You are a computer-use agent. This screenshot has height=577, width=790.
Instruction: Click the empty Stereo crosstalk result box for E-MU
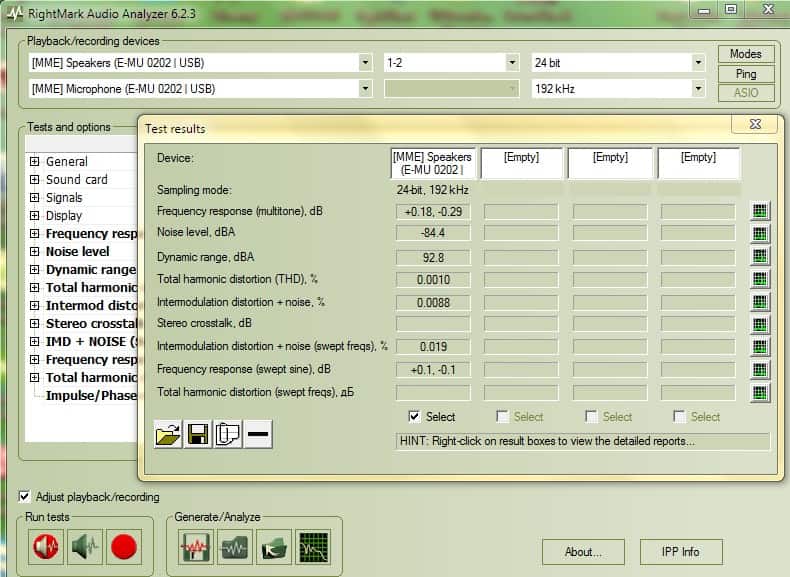(x=433, y=324)
